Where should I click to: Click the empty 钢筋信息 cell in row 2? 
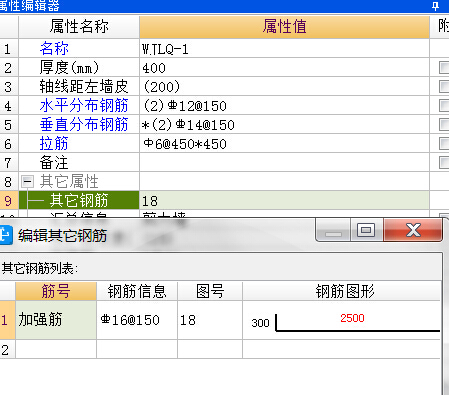coord(137,350)
